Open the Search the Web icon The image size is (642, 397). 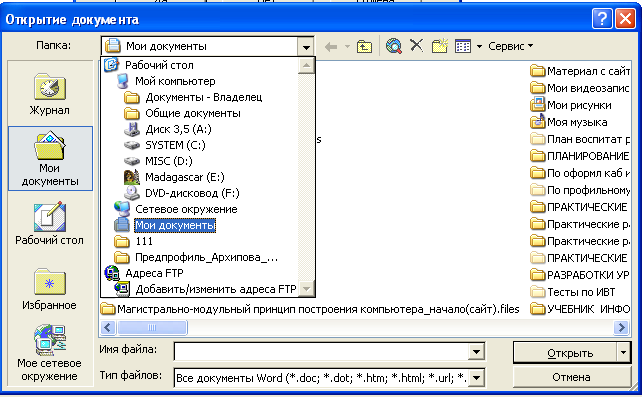(x=393, y=46)
